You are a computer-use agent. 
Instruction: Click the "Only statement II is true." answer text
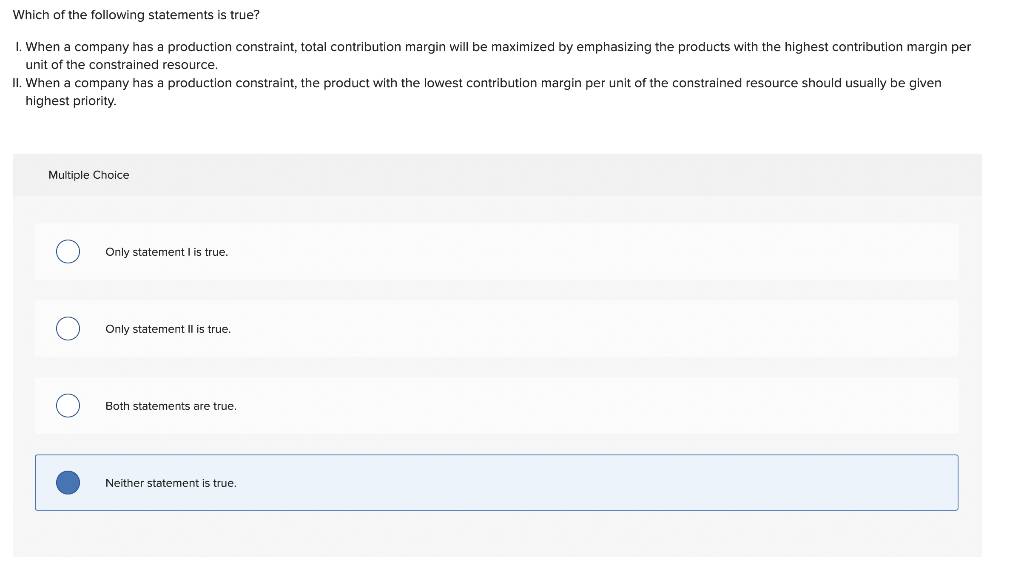(x=167, y=329)
